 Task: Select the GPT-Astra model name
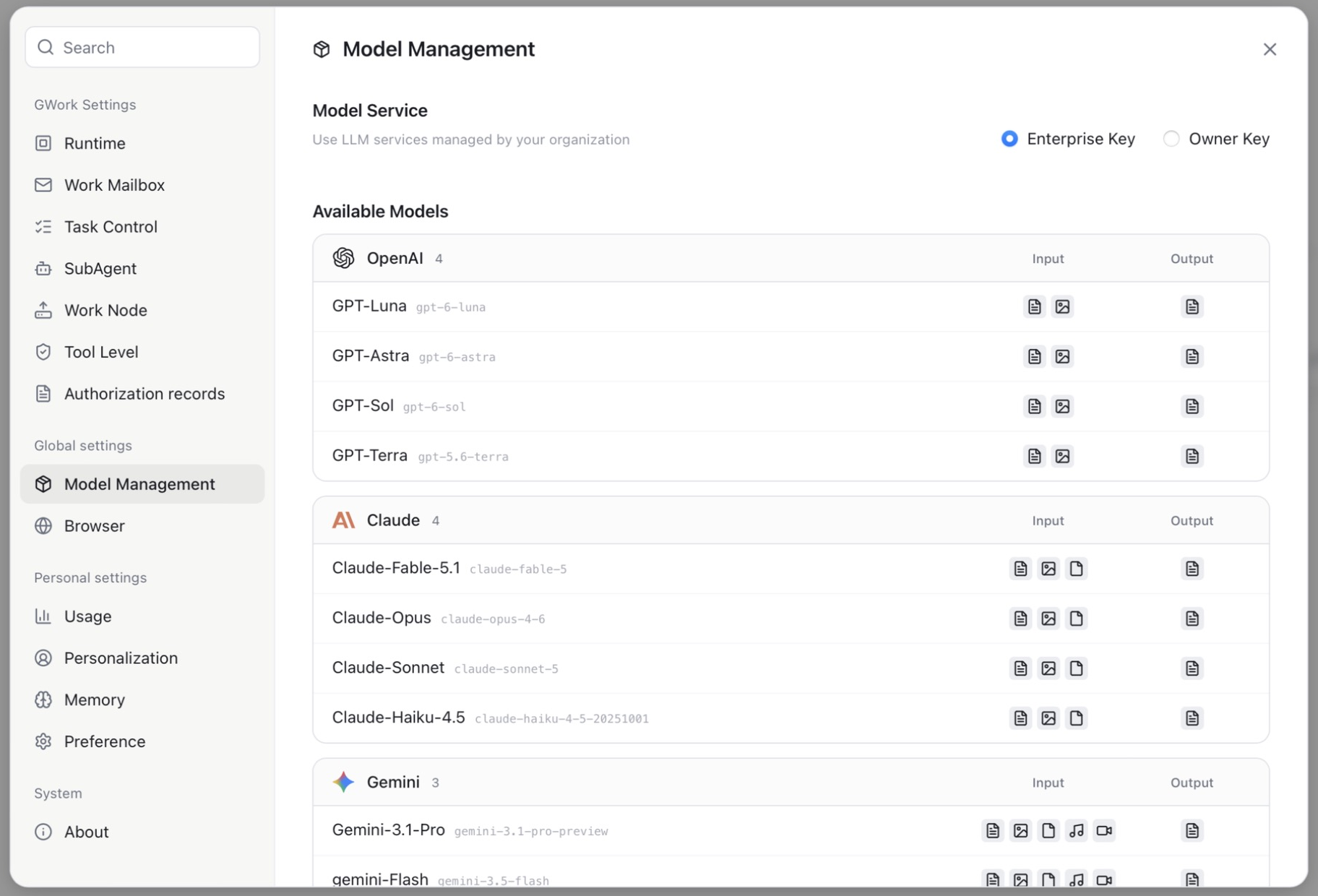click(371, 356)
